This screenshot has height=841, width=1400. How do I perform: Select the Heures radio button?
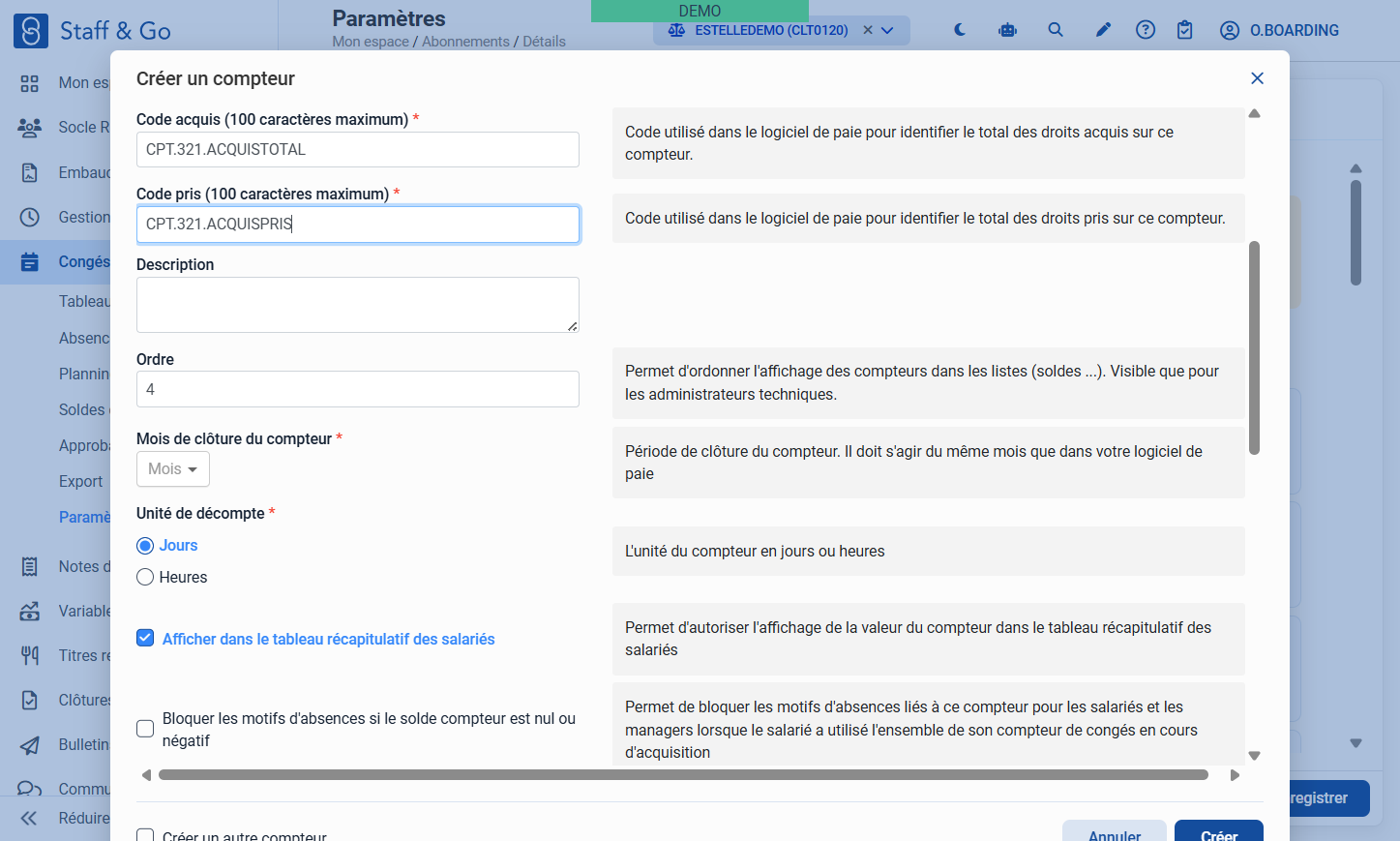point(145,578)
